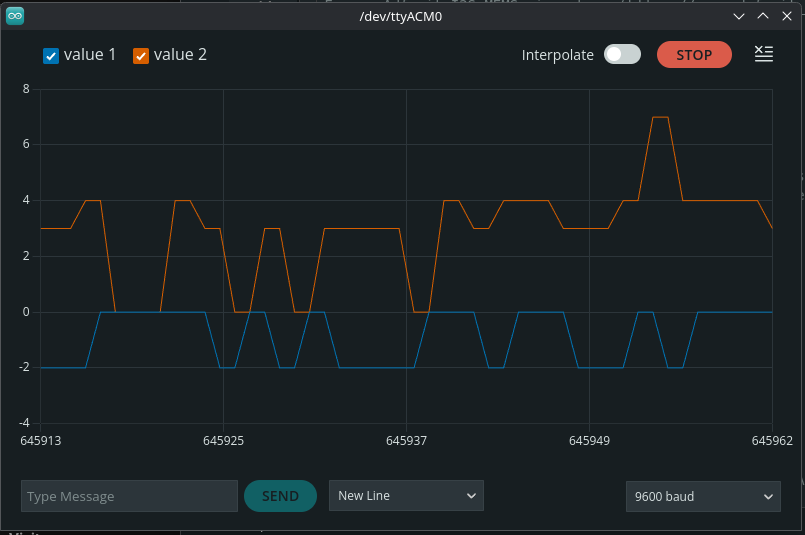Image resolution: width=805 pixels, height=535 pixels.
Task: Minimize the serial plotter window
Action: [739, 16]
